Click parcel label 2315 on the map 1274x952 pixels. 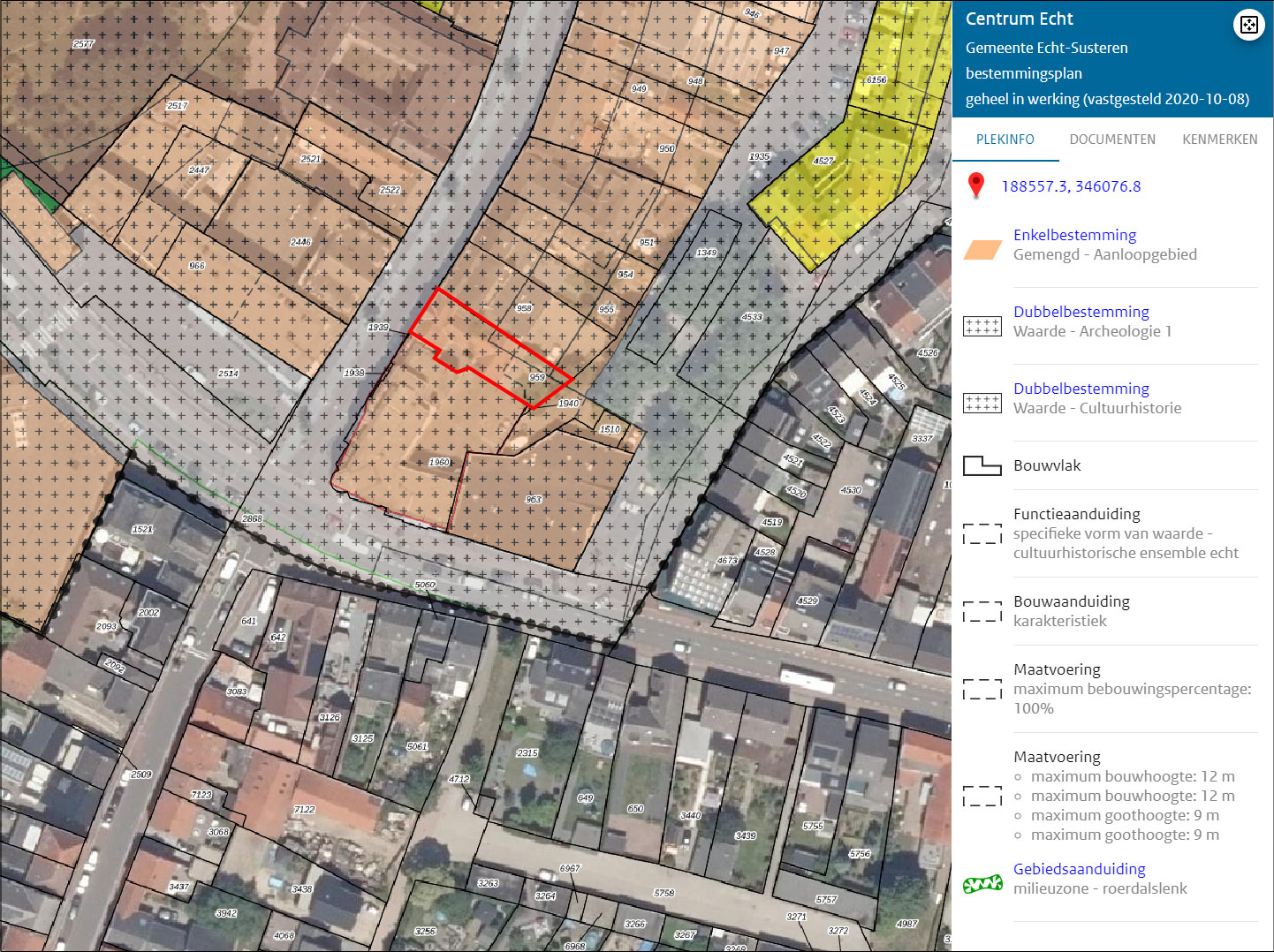pyautogui.click(x=527, y=753)
